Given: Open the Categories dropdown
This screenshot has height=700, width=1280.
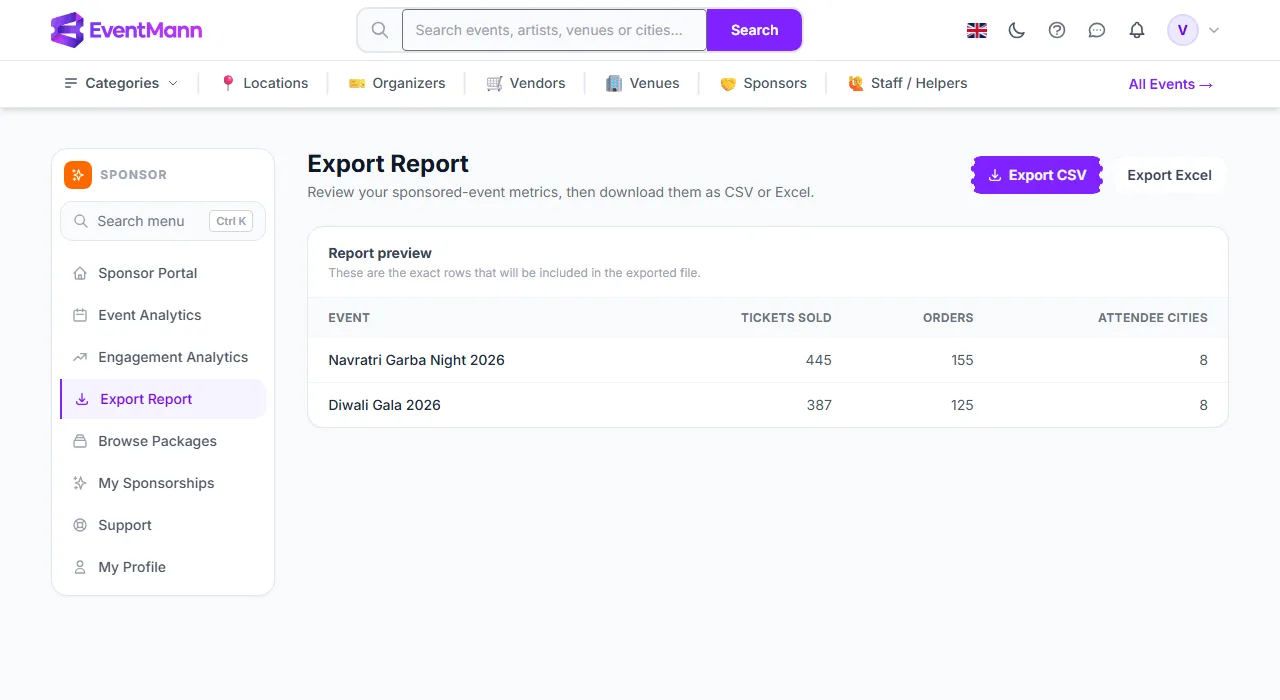Looking at the screenshot, I should [x=121, y=83].
